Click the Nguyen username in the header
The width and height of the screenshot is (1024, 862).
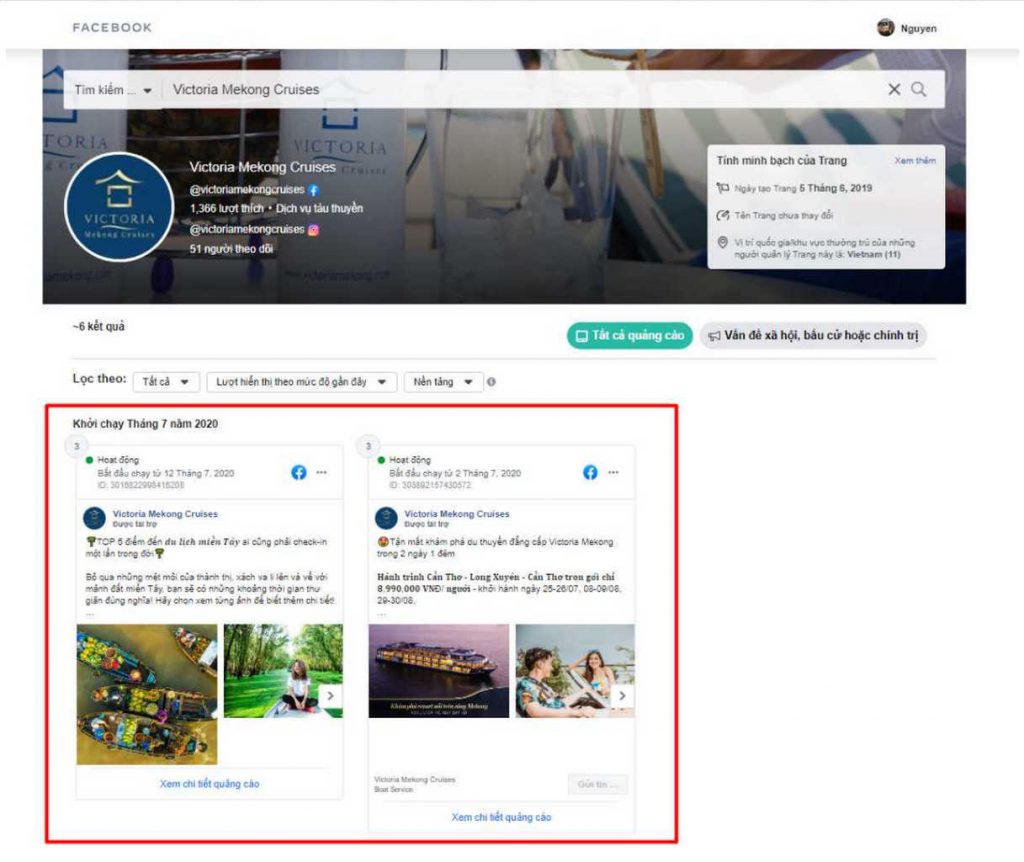click(x=918, y=29)
